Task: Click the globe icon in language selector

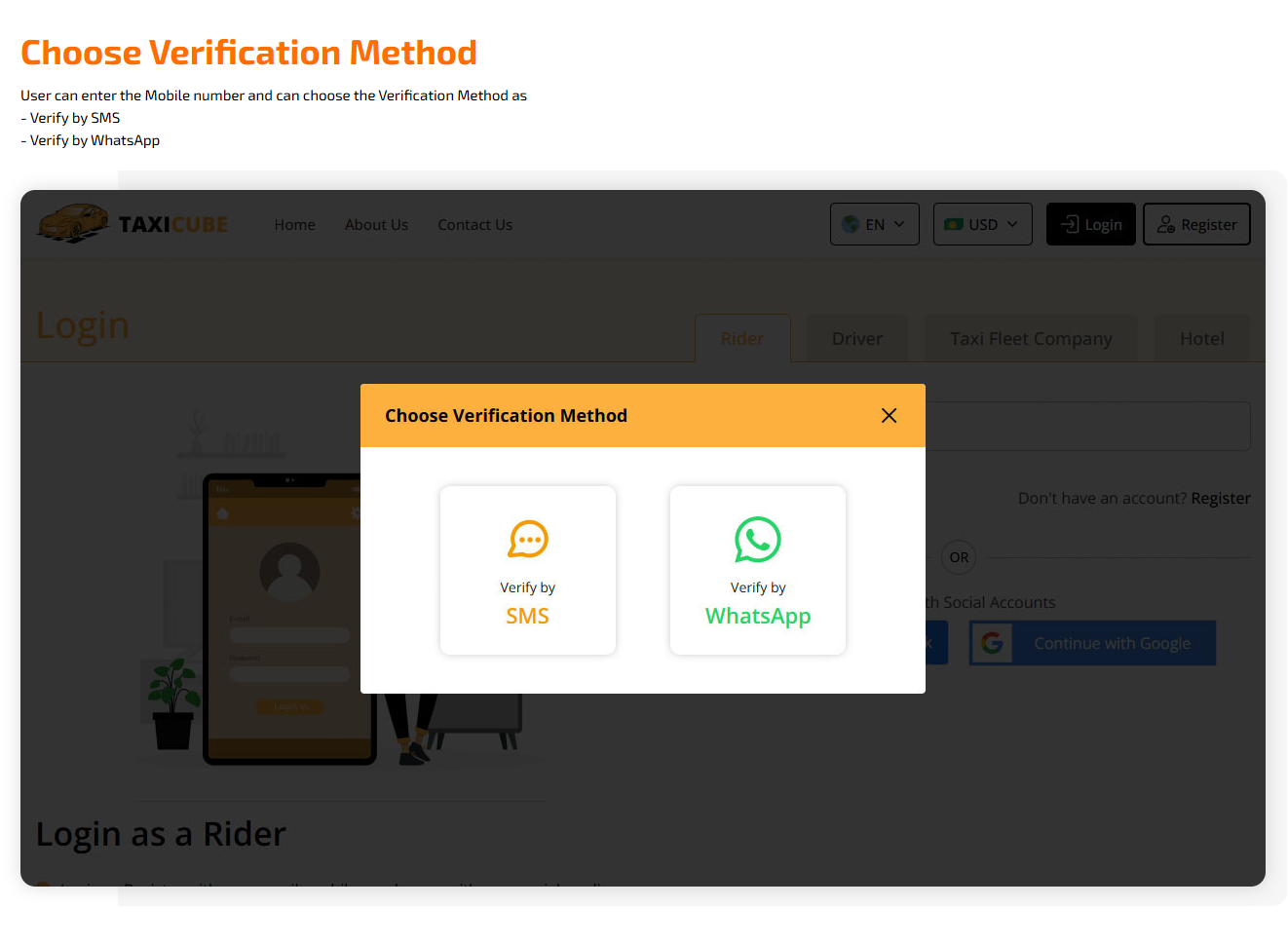Action: coord(851,224)
